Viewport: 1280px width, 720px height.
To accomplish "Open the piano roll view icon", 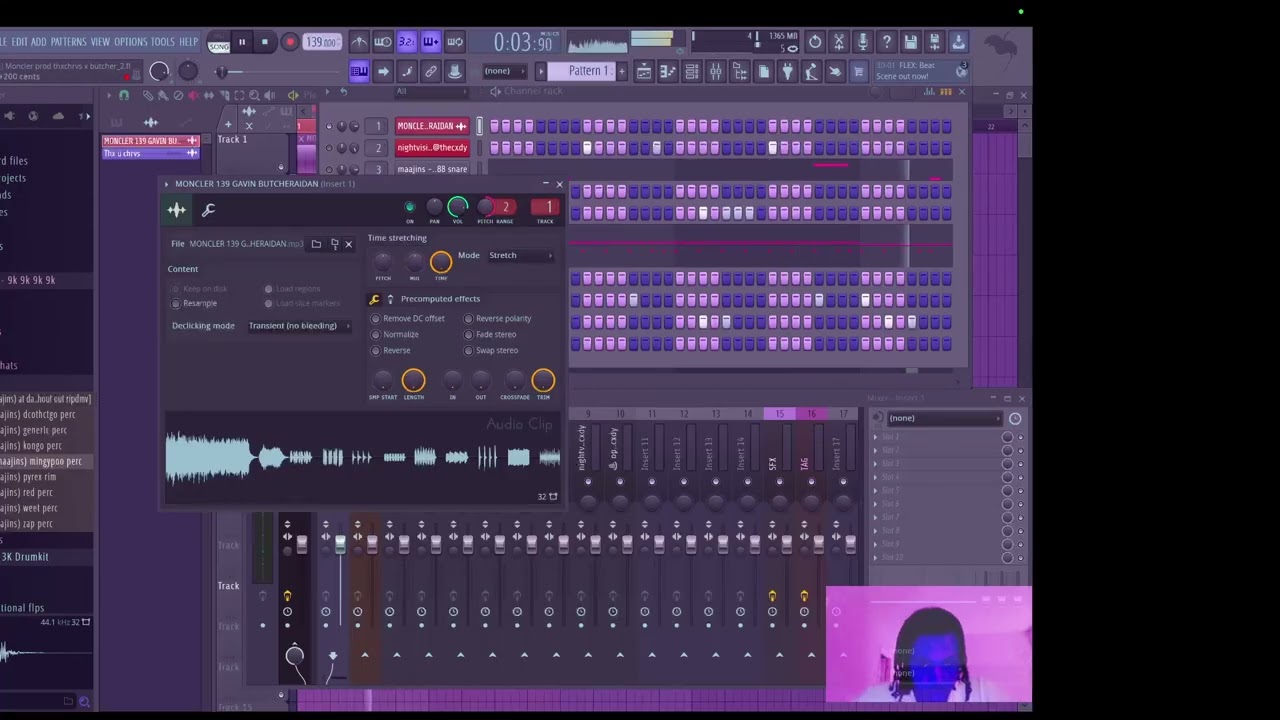I will tap(667, 72).
